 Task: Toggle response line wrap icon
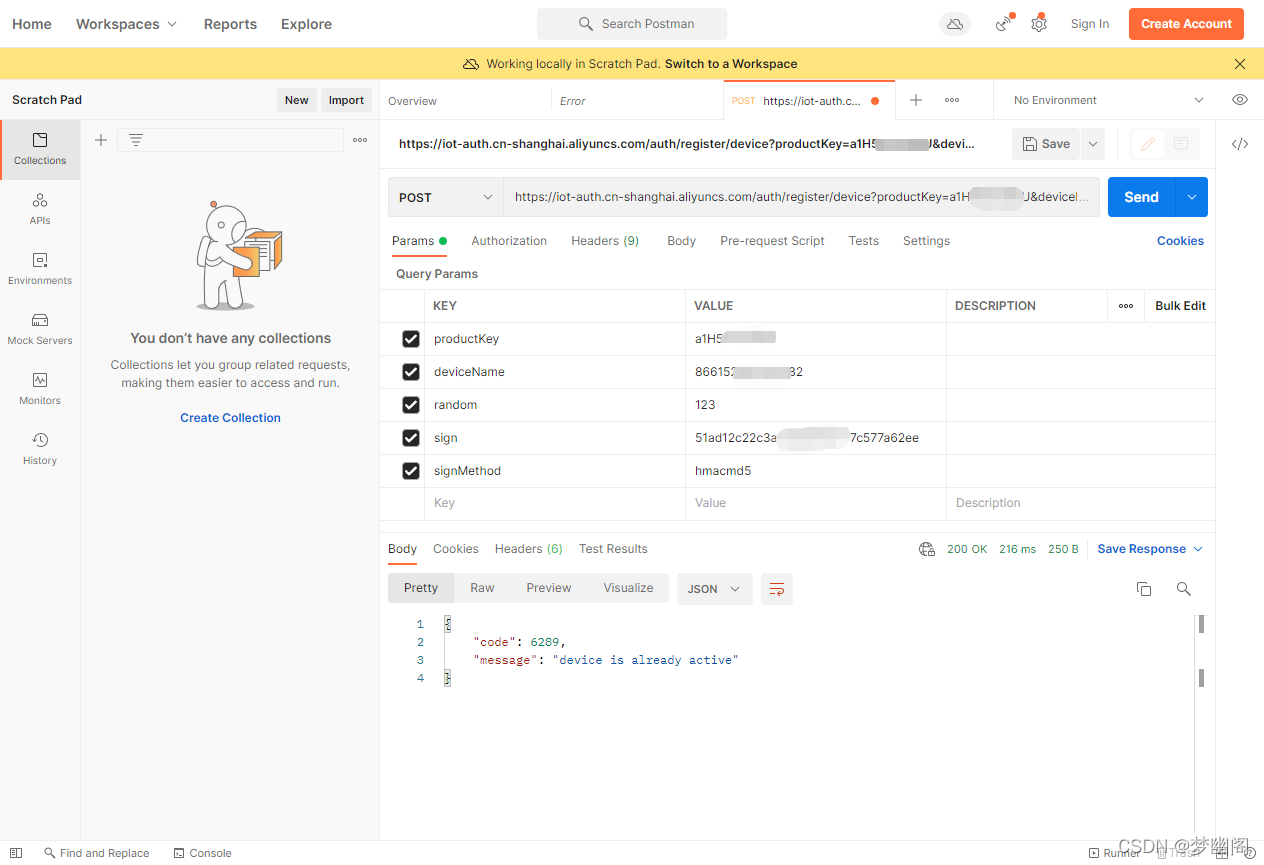pyautogui.click(x=777, y=589)
